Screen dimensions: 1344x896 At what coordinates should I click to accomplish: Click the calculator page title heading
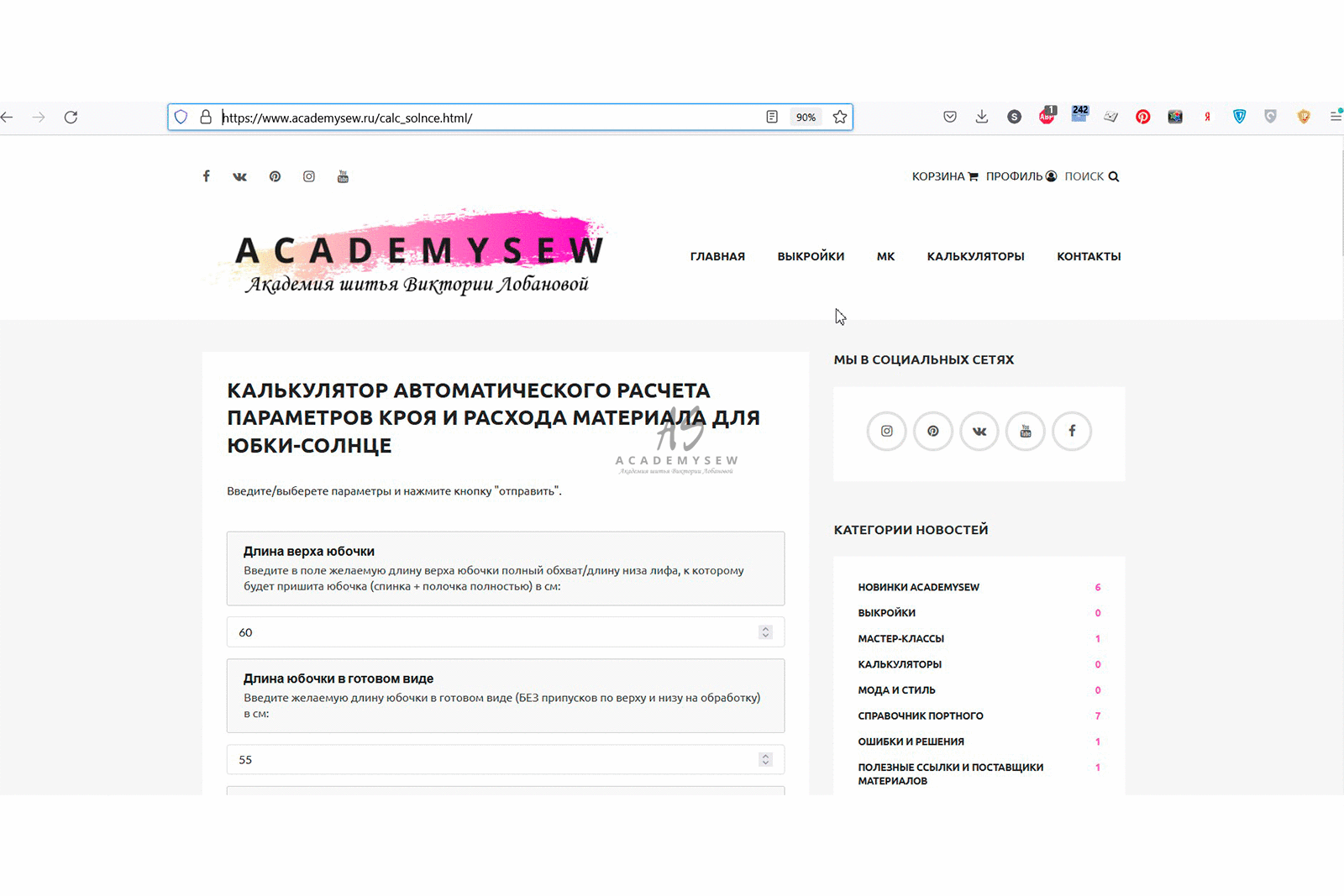tap(493, 417)
